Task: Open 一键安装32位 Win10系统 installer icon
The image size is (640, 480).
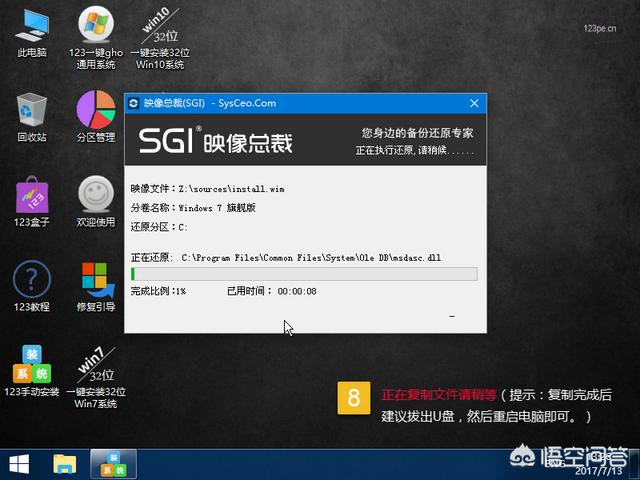Action: pos(159,28)
